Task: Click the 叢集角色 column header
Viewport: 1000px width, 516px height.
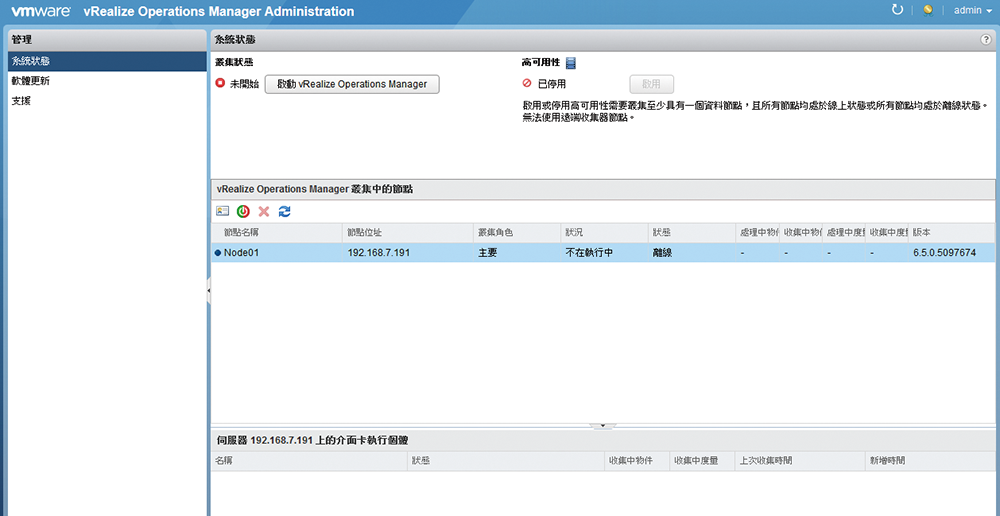Action: coord(517,233)
